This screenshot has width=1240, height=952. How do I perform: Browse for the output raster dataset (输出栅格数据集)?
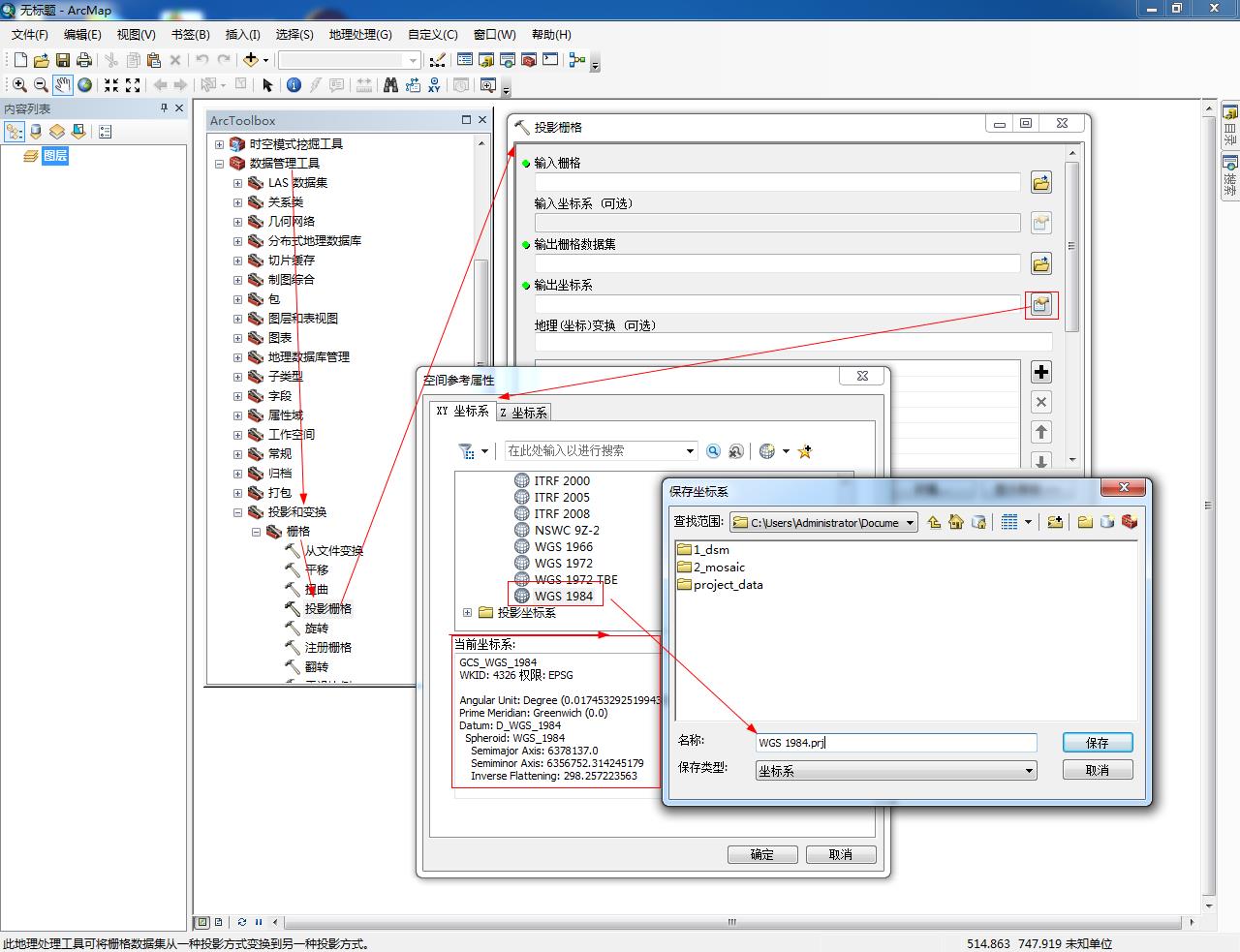pyautogui.click(x=1041, y=263)
